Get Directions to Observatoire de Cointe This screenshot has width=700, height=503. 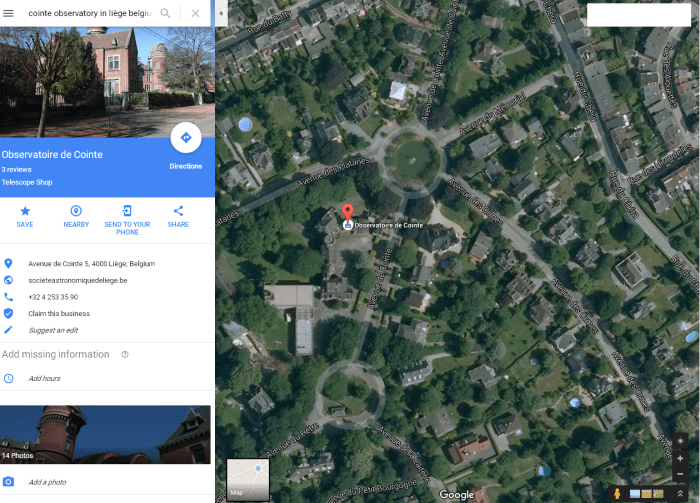click(x=186, y=138)
